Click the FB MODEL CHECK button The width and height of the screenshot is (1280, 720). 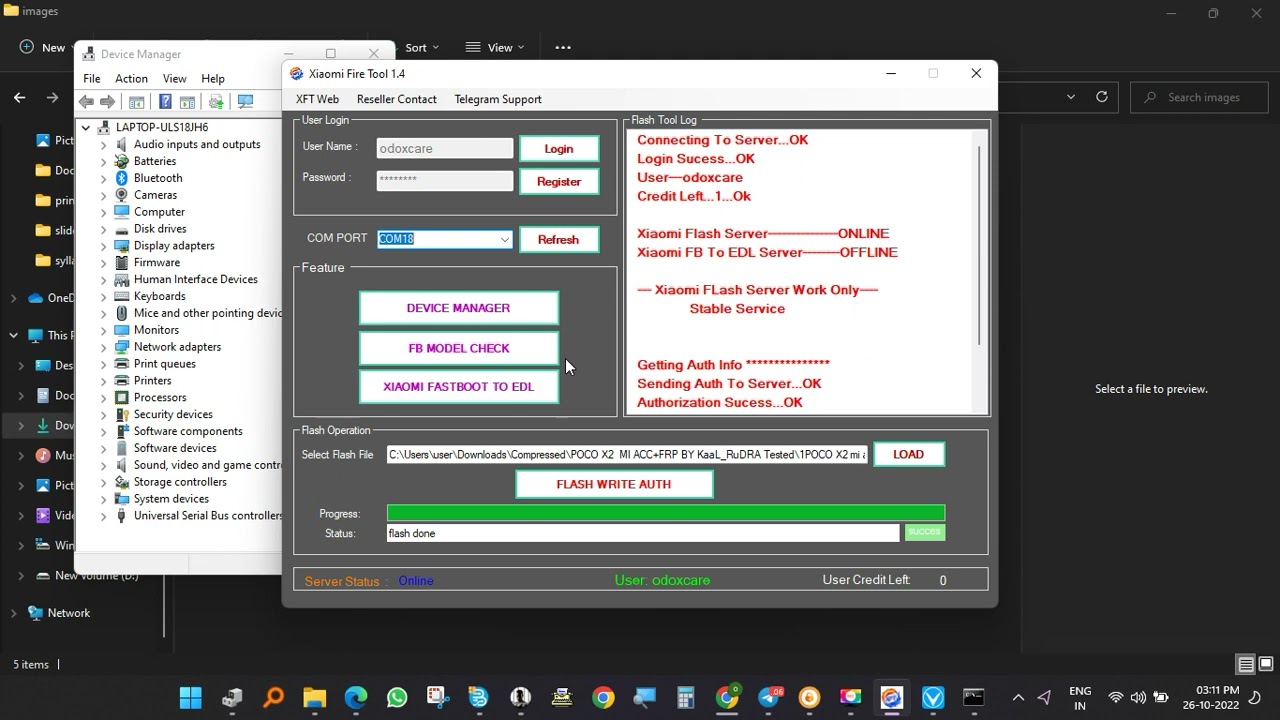click(459, 348)
